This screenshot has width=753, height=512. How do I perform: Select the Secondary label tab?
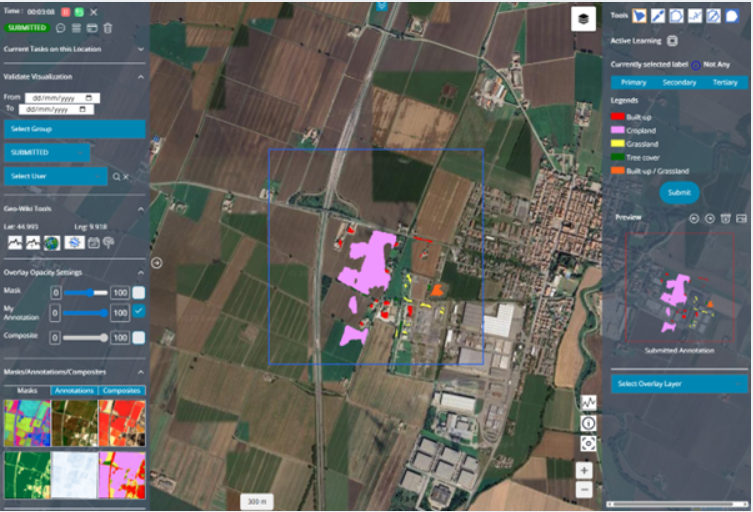[x=679, y=82]
